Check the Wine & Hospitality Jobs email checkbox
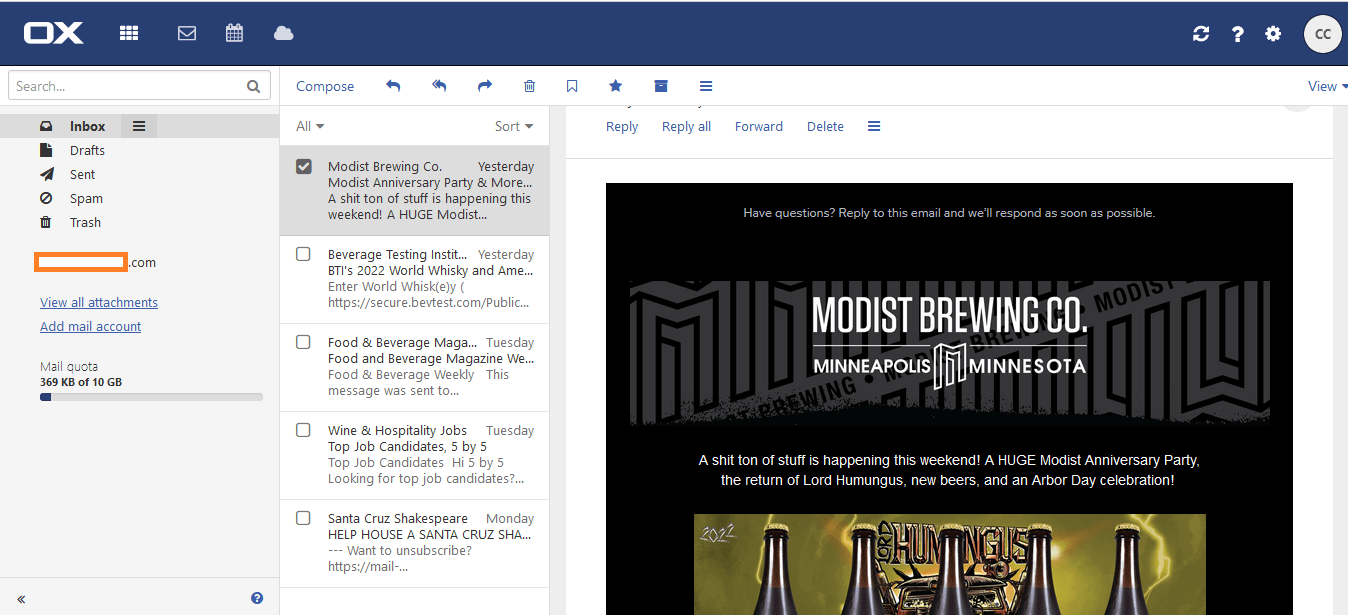Viewport: 1348px width, 615px height. [x=304, y=430]
